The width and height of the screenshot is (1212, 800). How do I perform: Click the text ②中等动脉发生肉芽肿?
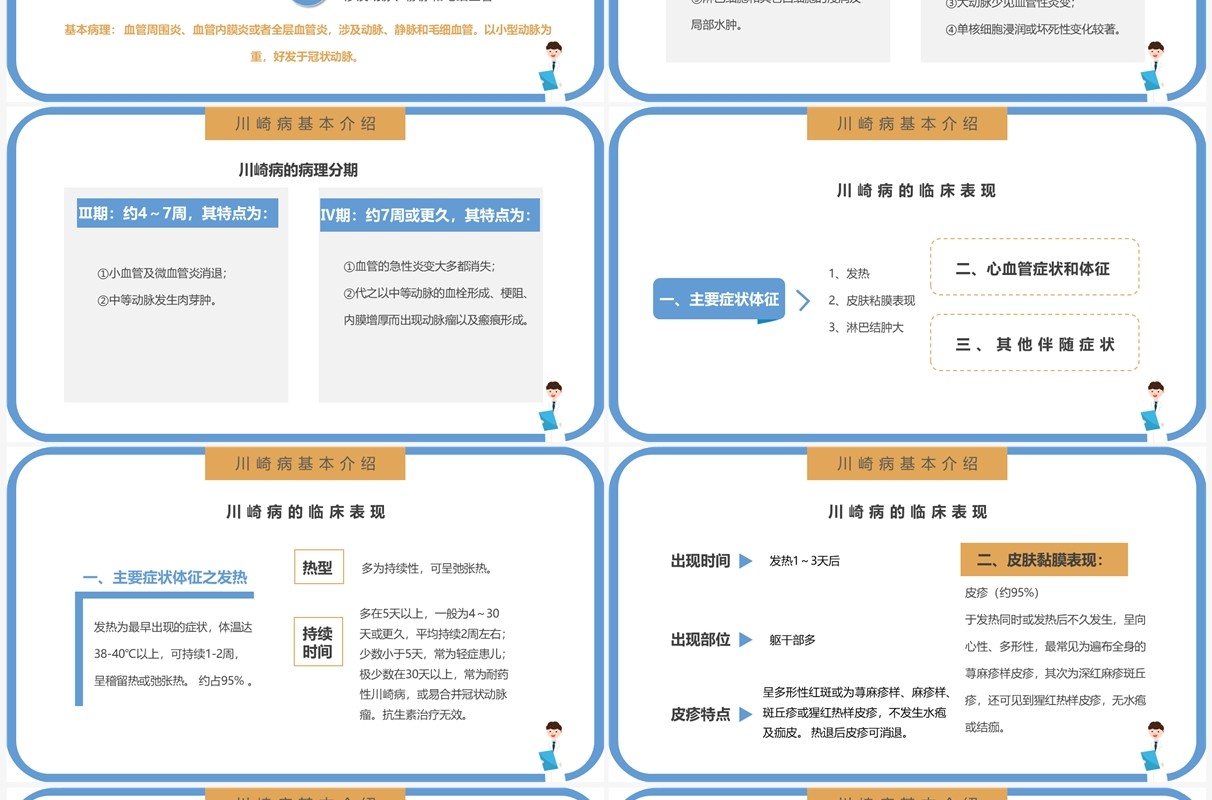tap(158, 299)
